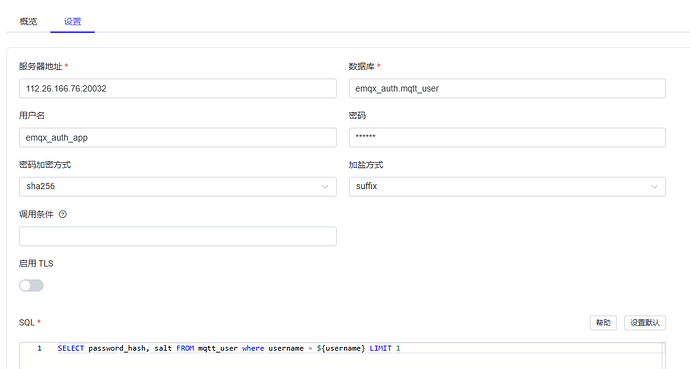Toggle the 启用 TLS switch
Image resolution: width=690 pixels, height=369 pixels.
pos(31,285)
